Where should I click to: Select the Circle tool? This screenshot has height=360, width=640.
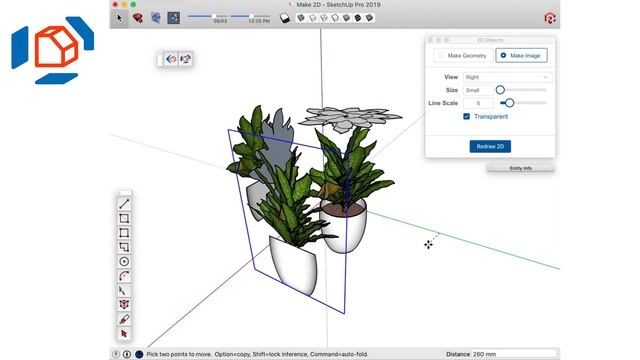124,262
